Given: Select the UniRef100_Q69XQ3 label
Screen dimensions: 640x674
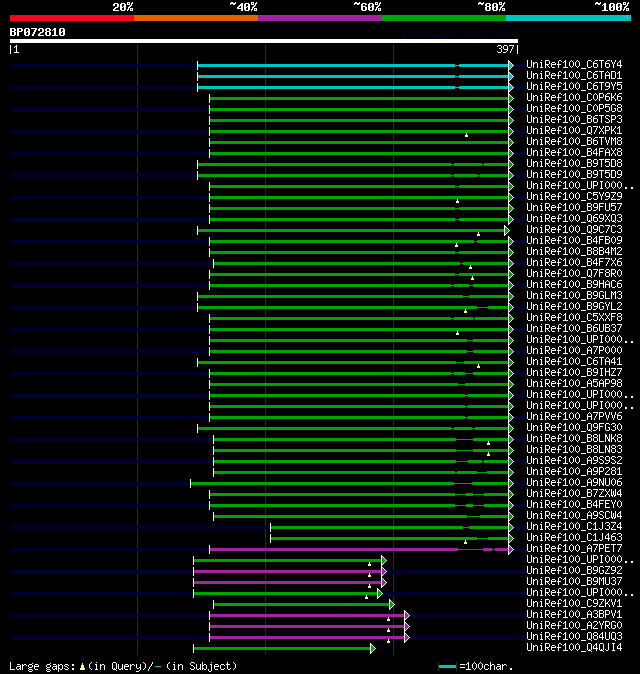Looking at the screenshot, I should point(574,218).
